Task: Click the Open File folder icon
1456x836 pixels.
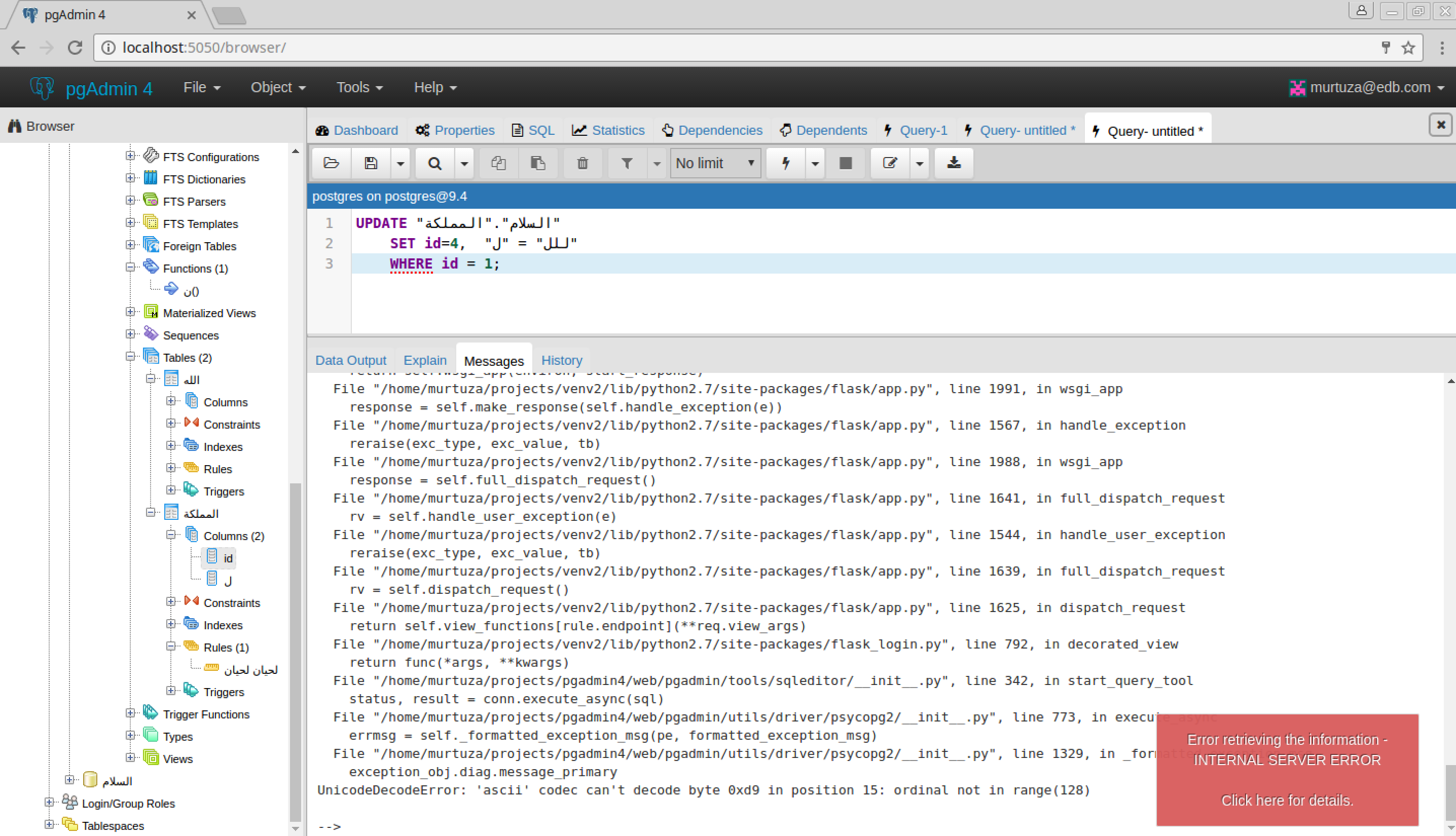Action: [x=332, y=163]
